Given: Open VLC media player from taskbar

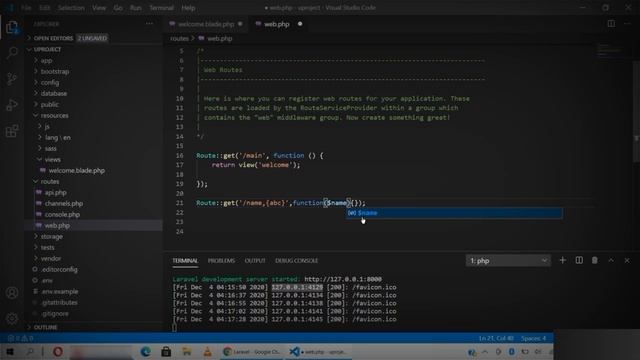Looking at the screenshot, I should pyautogui.click(x=207, y=351).
